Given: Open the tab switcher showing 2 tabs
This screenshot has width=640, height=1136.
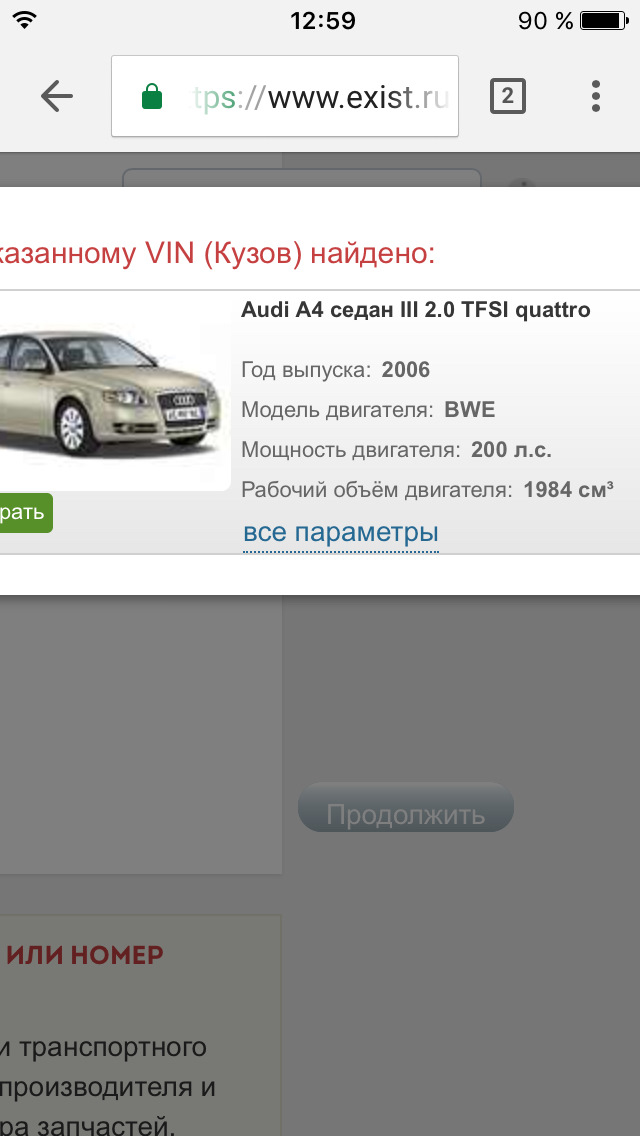Looking at the screenshot, I should pyautogui.click(x=507, y=96).
